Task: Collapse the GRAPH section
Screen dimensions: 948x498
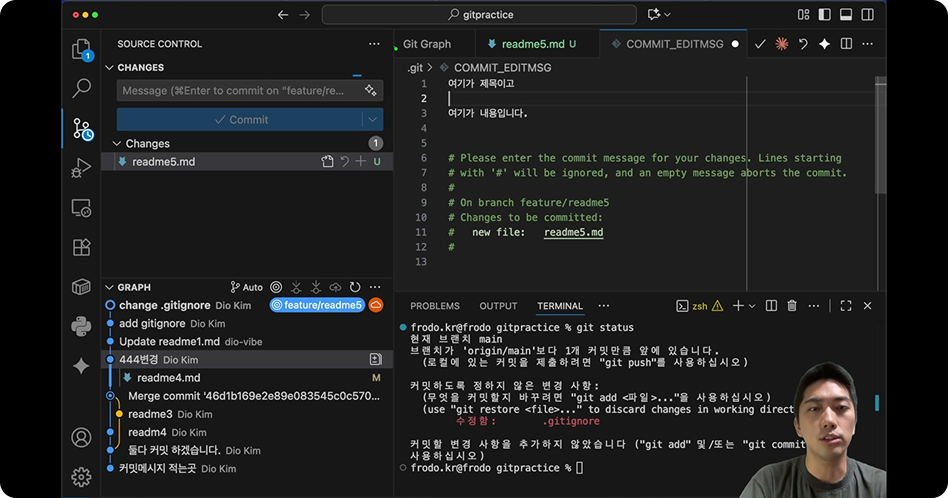Action: pyautogui.click(x=109, y=287)
